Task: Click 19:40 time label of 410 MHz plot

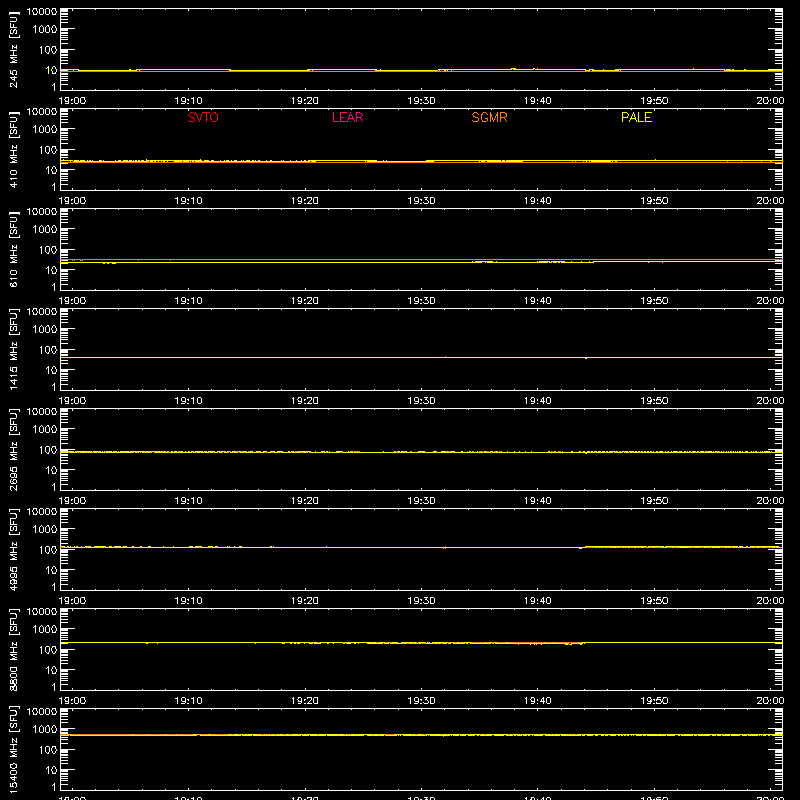Action: (x=537, y=201)
